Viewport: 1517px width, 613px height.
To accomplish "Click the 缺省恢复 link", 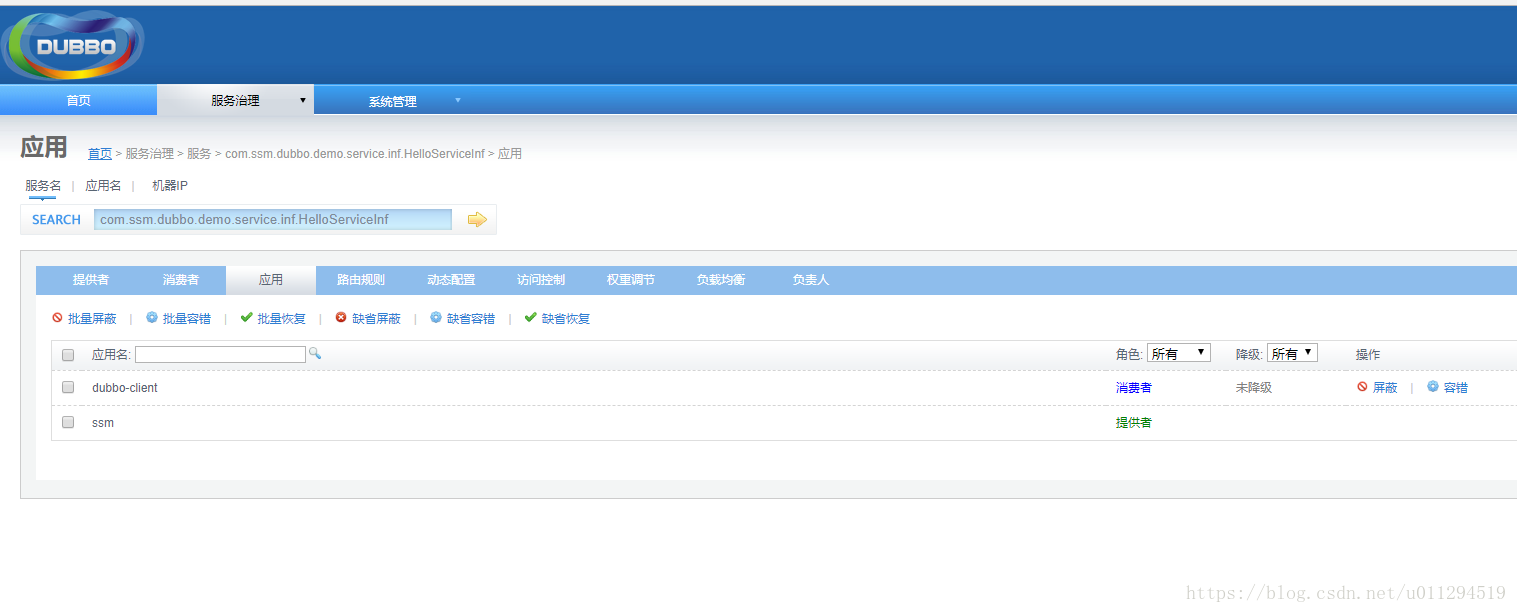I will coord(566,319).
